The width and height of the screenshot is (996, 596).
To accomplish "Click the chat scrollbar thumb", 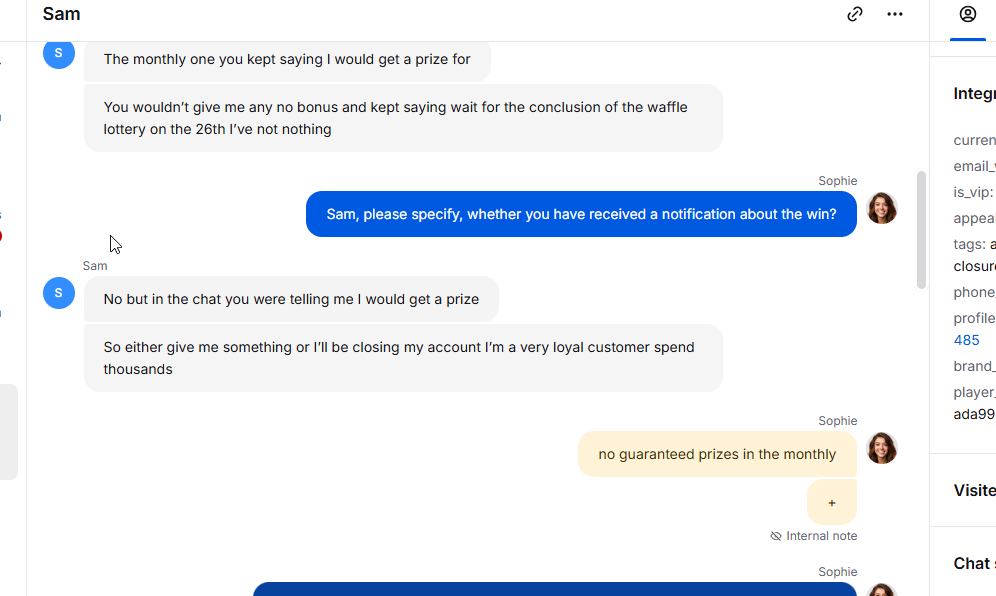I will (x=921, y=230).
